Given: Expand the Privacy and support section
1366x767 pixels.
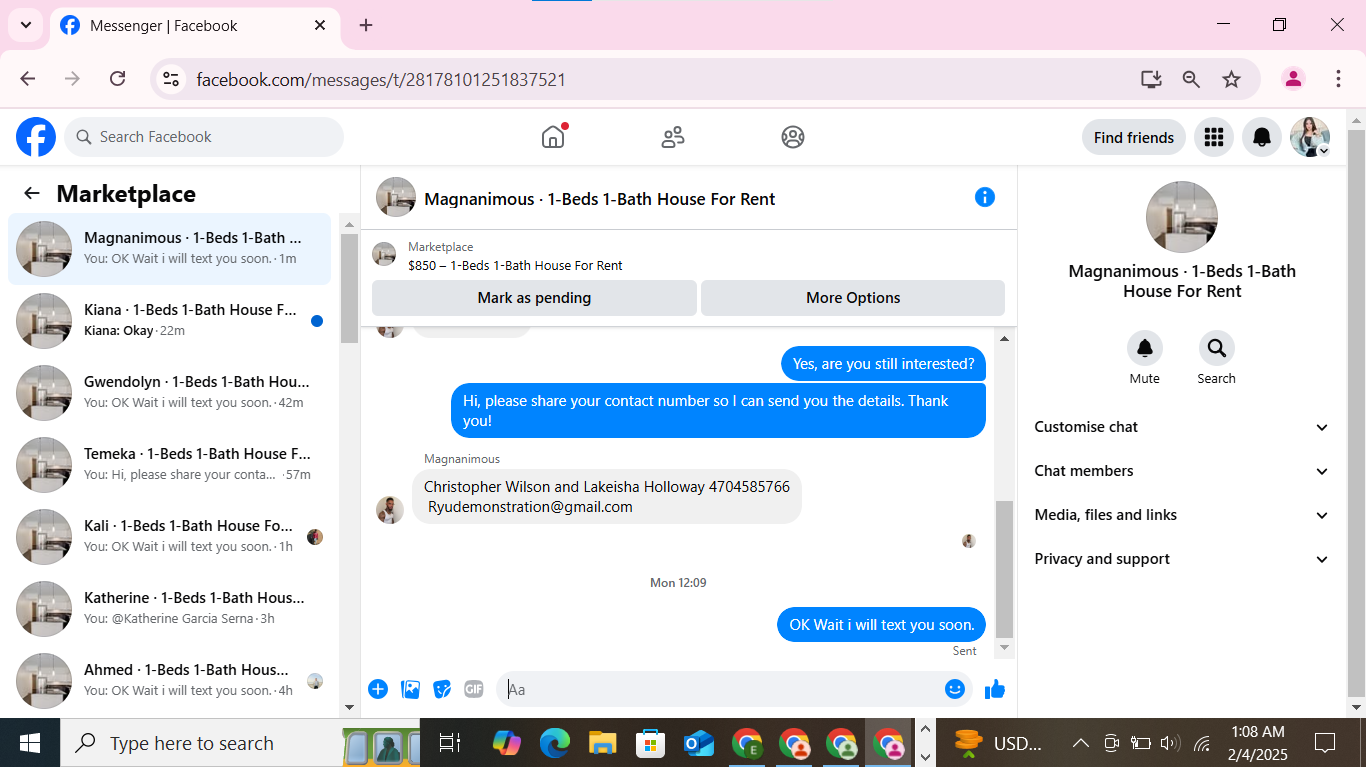Looking at the screenshot, I should click(1182, 559).
